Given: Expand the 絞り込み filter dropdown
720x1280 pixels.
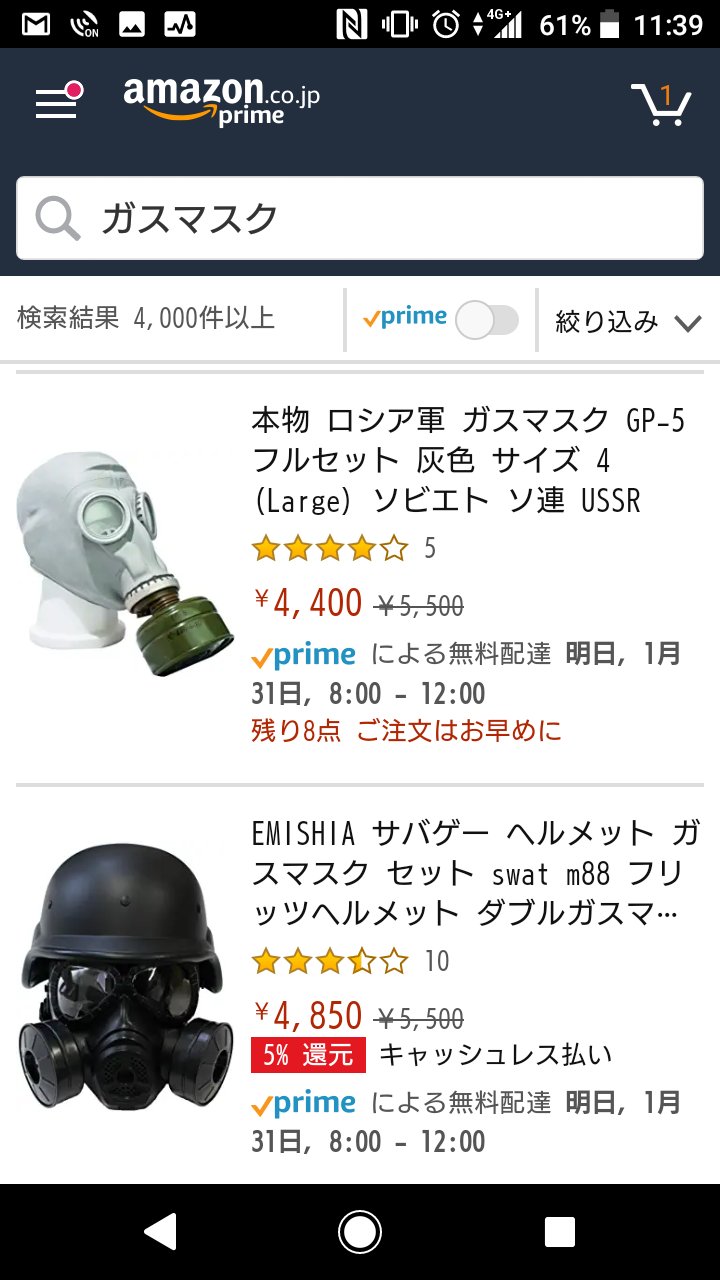Looking at the screenshot, I should point(628,321).
